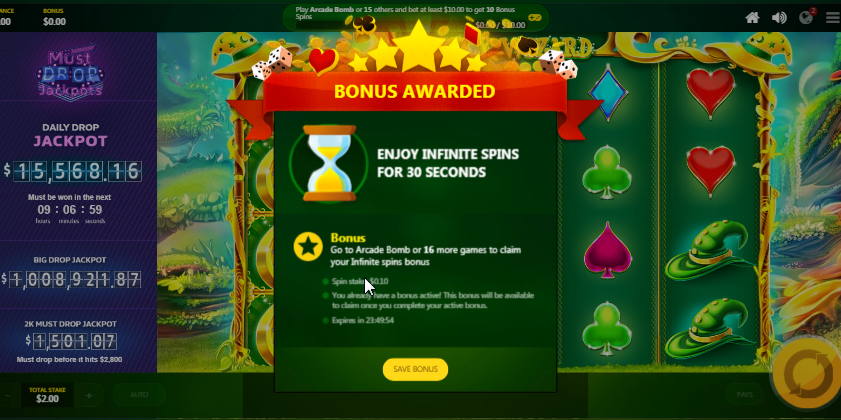Viewport: 841px width, 420px height.
Task: Open the Pays table button
Action: pyautogui.click(x=744, y=395)
